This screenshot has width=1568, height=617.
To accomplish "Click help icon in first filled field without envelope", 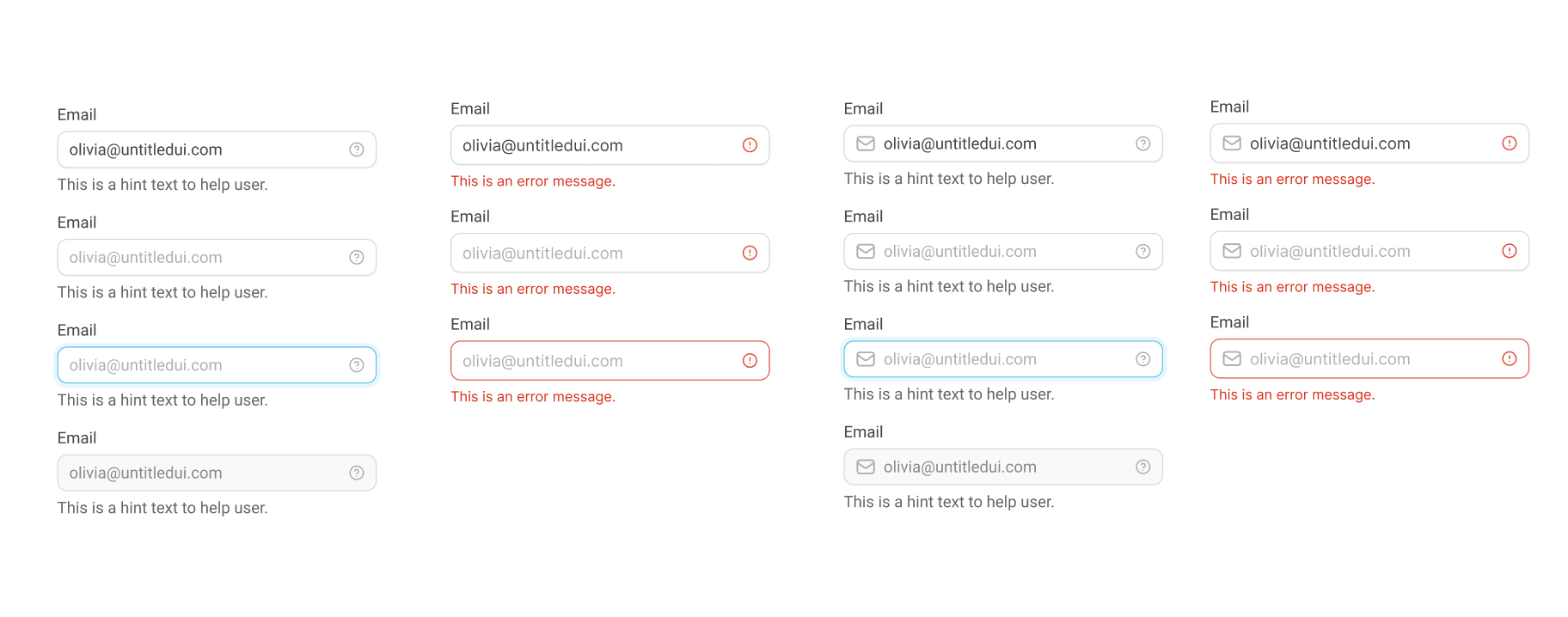I will coord(357,150).
